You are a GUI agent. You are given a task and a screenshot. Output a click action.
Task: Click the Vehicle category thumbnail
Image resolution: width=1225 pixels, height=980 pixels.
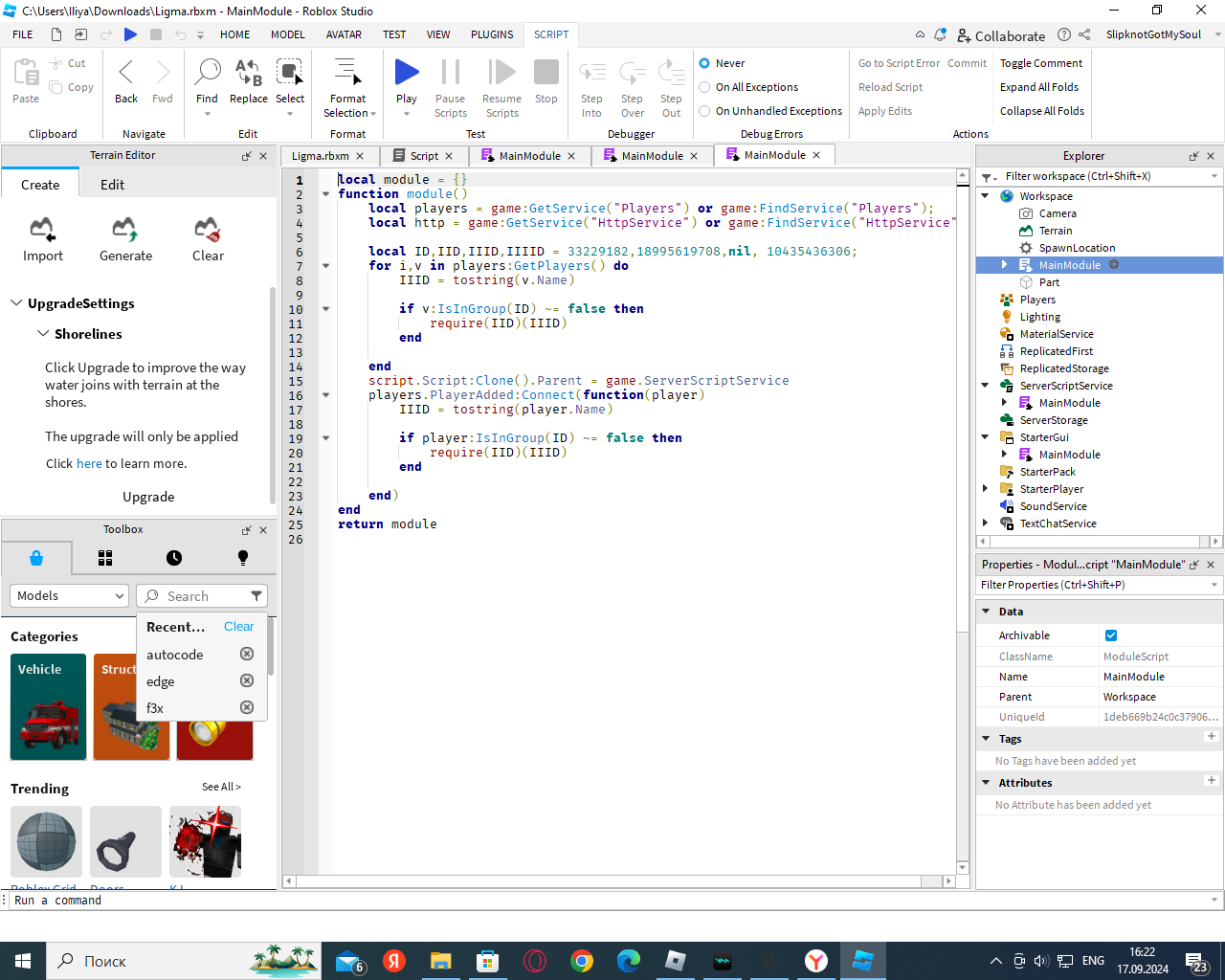click(x=48, y=707)
